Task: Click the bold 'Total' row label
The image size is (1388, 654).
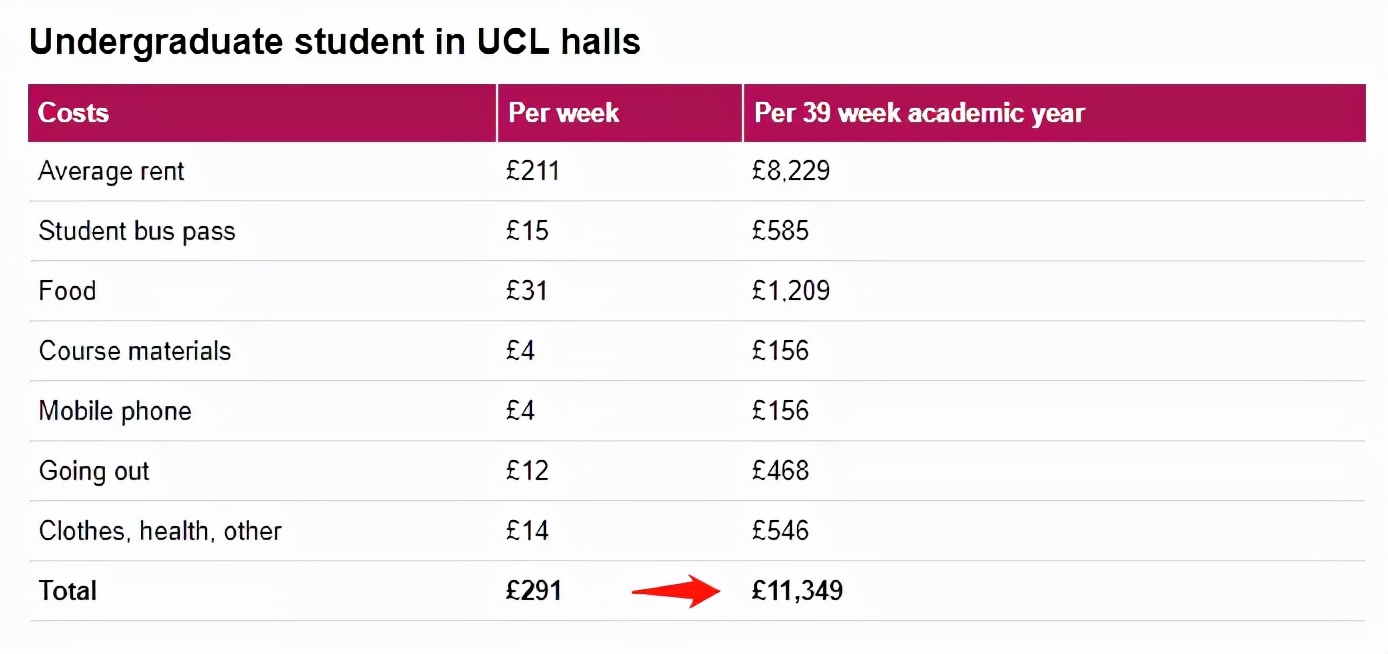Action: (x=68, y=591)
